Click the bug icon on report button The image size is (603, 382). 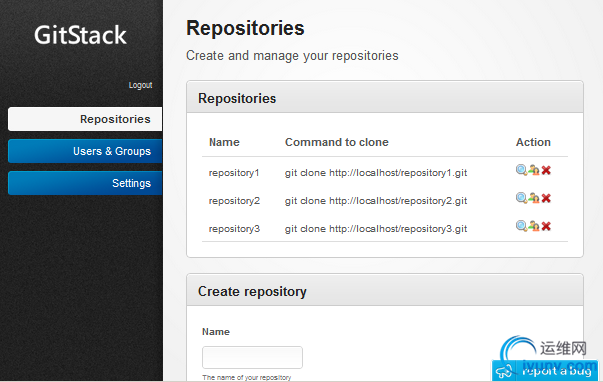click(504, 371)
